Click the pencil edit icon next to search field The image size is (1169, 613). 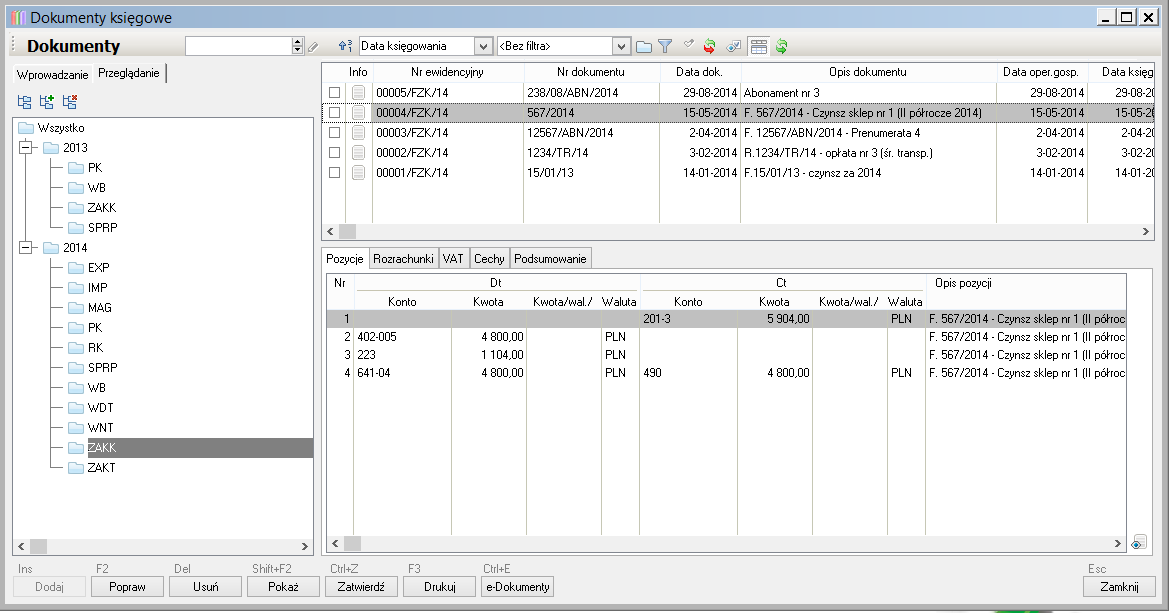click(313, 47)
